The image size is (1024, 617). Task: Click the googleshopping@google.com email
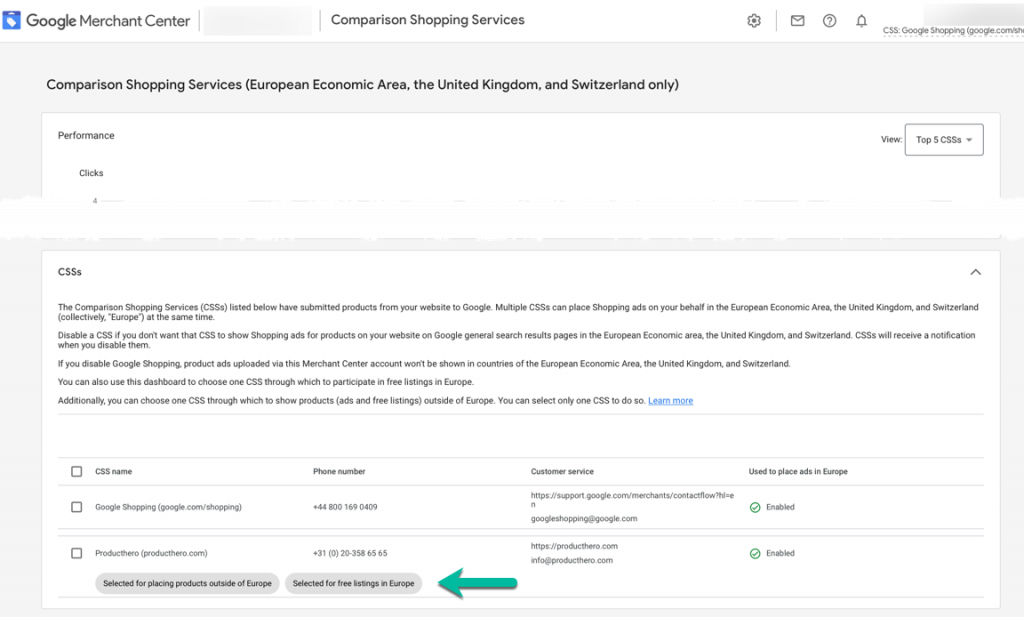click(584, 519)
